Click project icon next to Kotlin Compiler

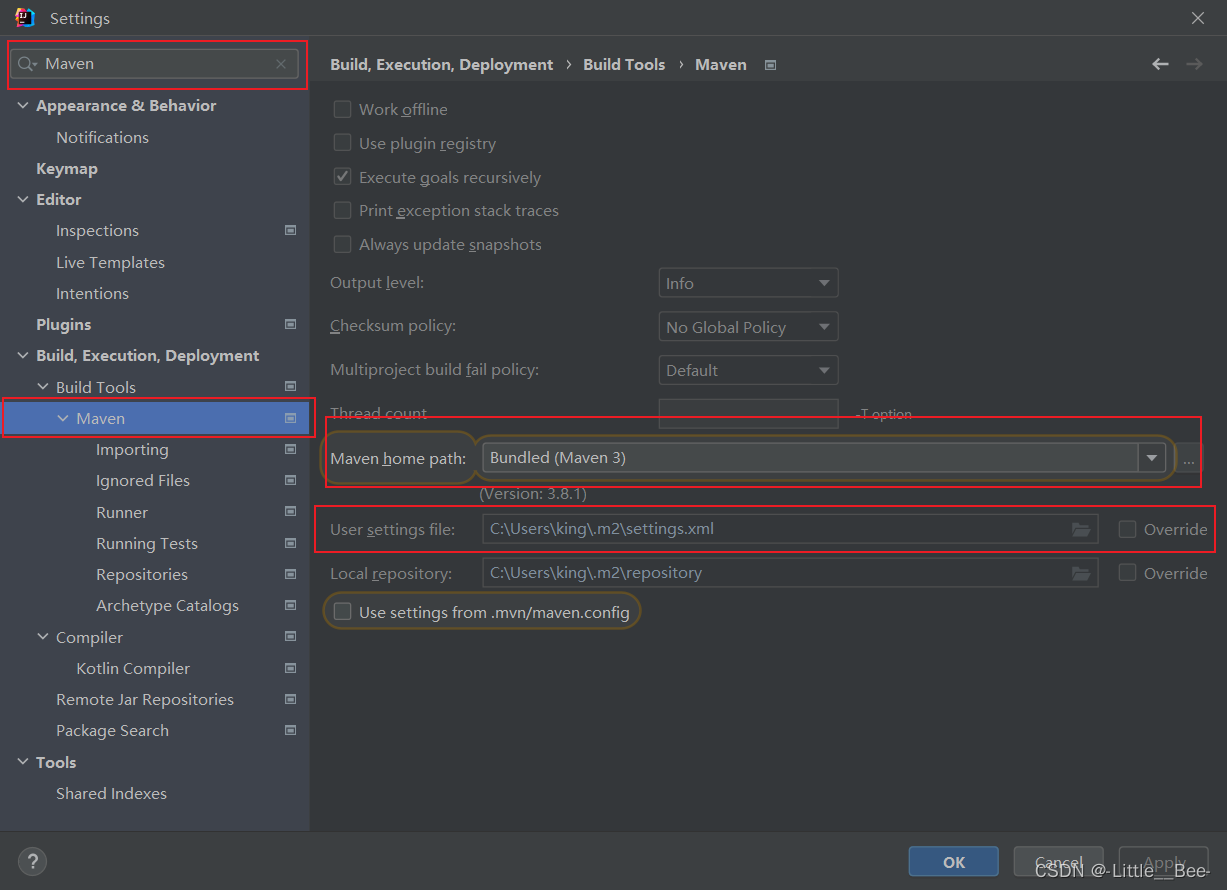pyautogui.click(x=290, y=669)
